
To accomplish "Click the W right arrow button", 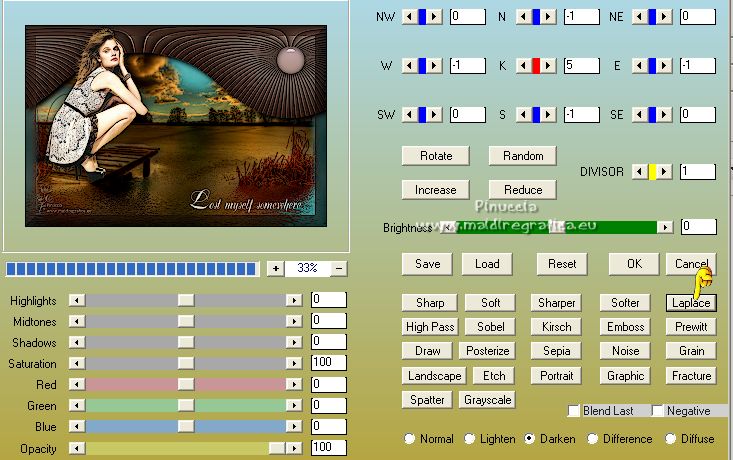I will [434, 66].
